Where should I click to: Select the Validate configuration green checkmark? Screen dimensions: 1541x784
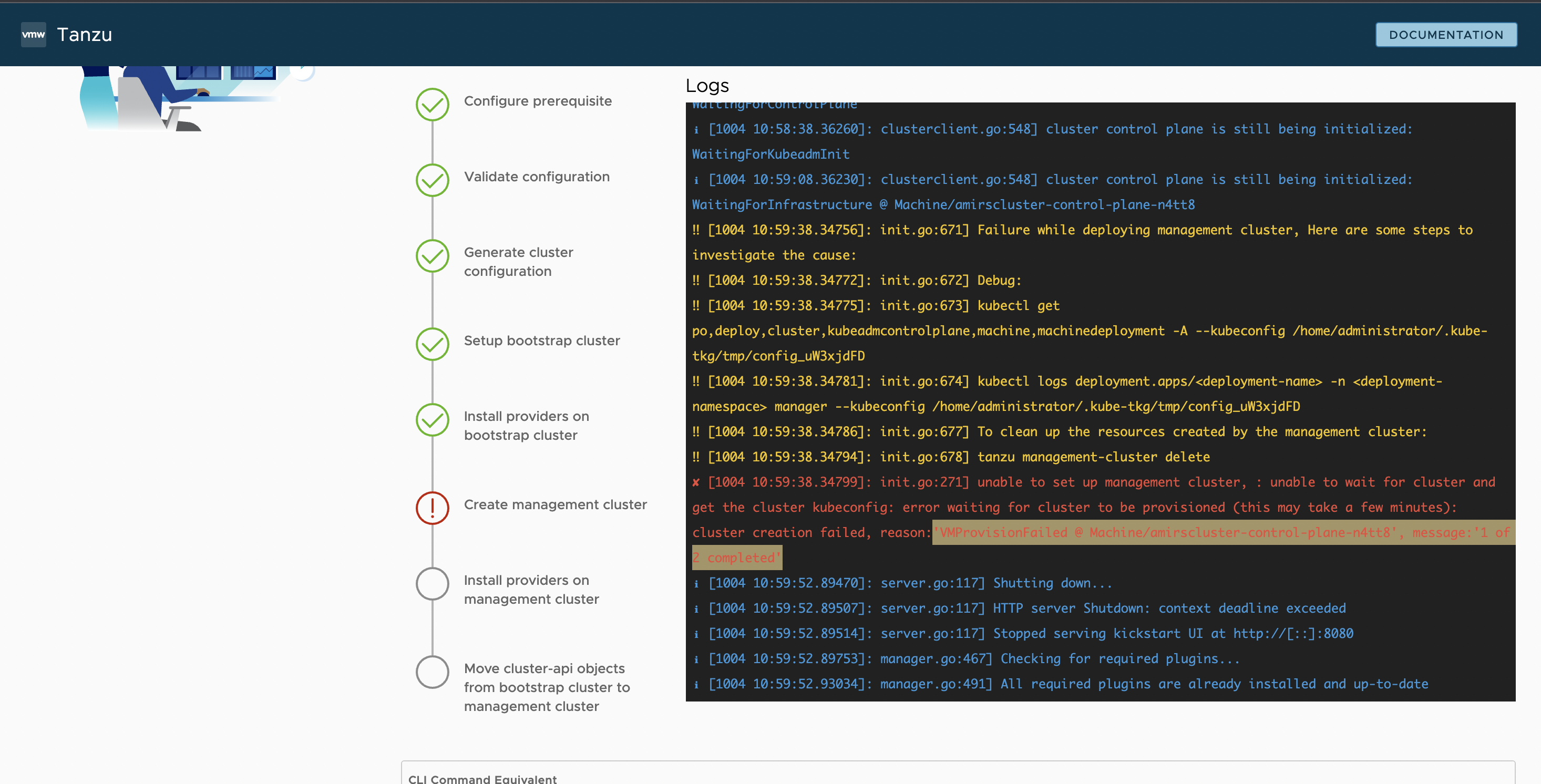coord(432,180)
